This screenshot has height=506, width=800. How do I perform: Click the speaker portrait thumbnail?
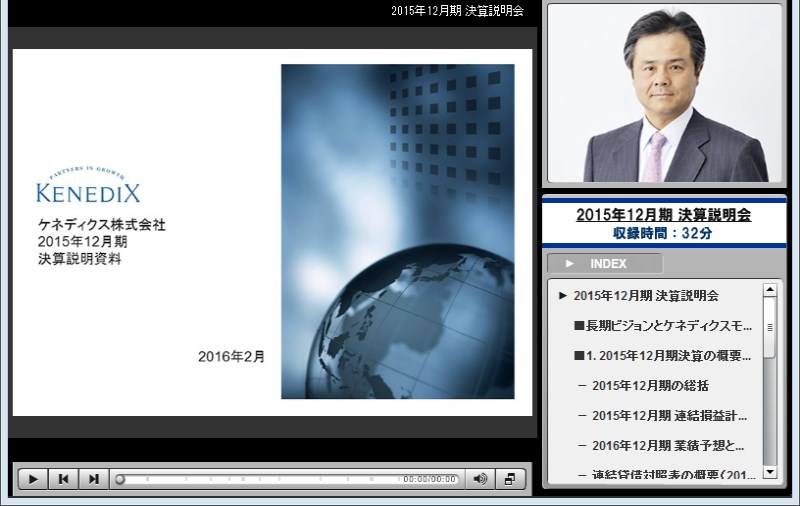click(x=664, y=93)
